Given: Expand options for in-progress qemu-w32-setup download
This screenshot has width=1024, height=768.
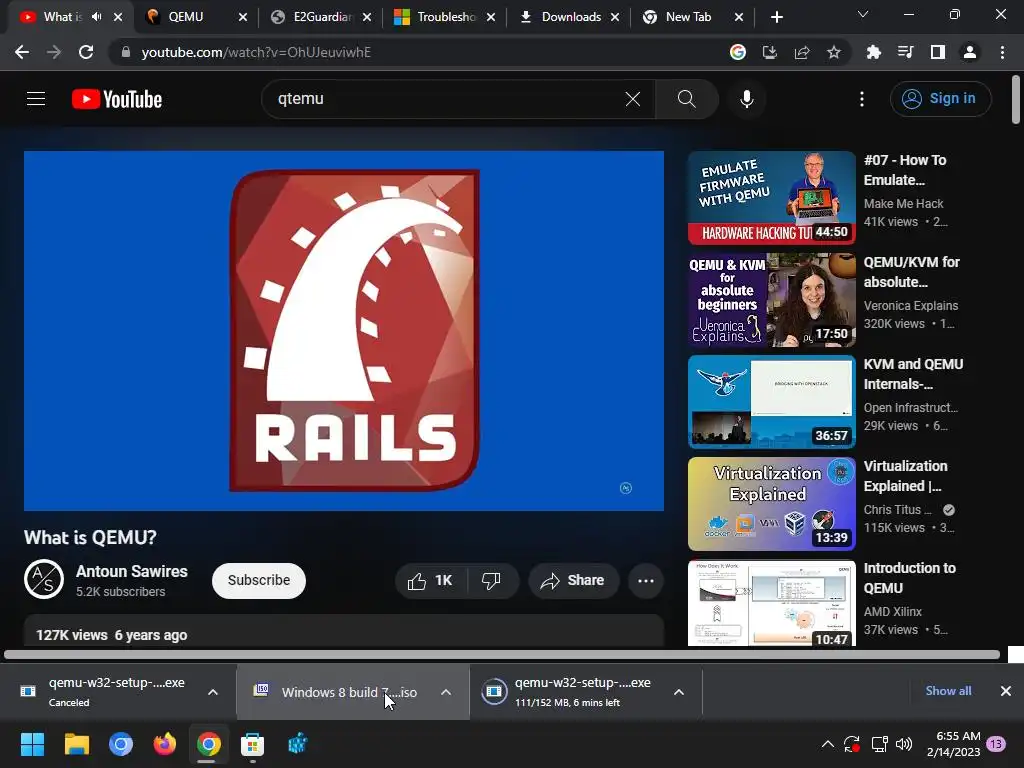Looking at the screenshot, I should click(x=679, y=692).
